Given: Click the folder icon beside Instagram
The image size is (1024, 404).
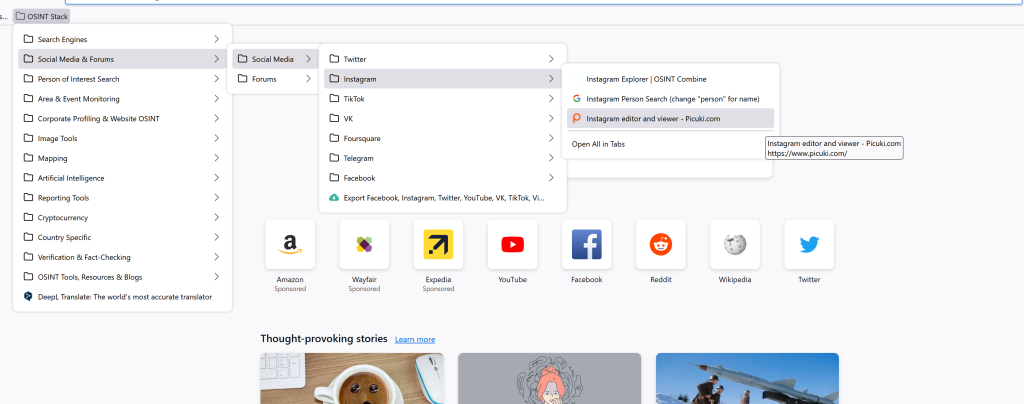Looking at the screenshot, I should click(334, 79).
